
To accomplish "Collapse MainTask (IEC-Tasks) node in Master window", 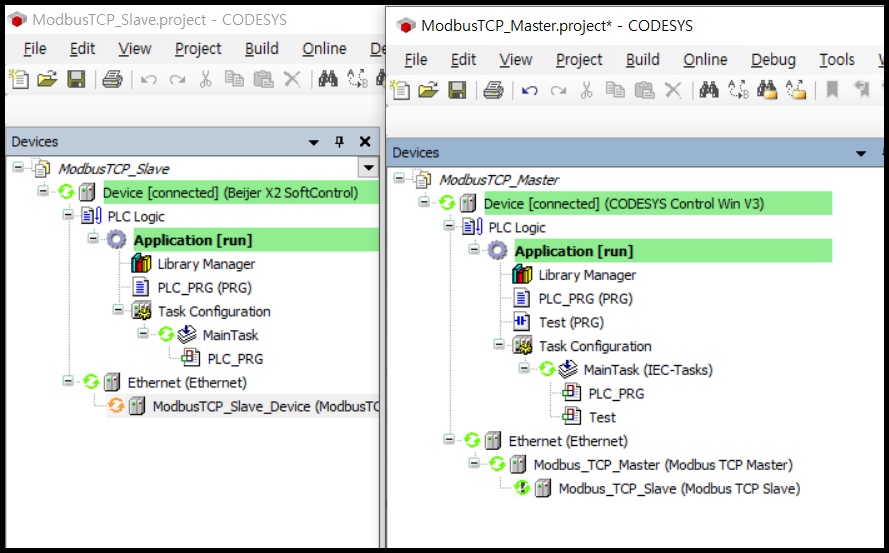I will pyautogui.click(x=524, y=368).
